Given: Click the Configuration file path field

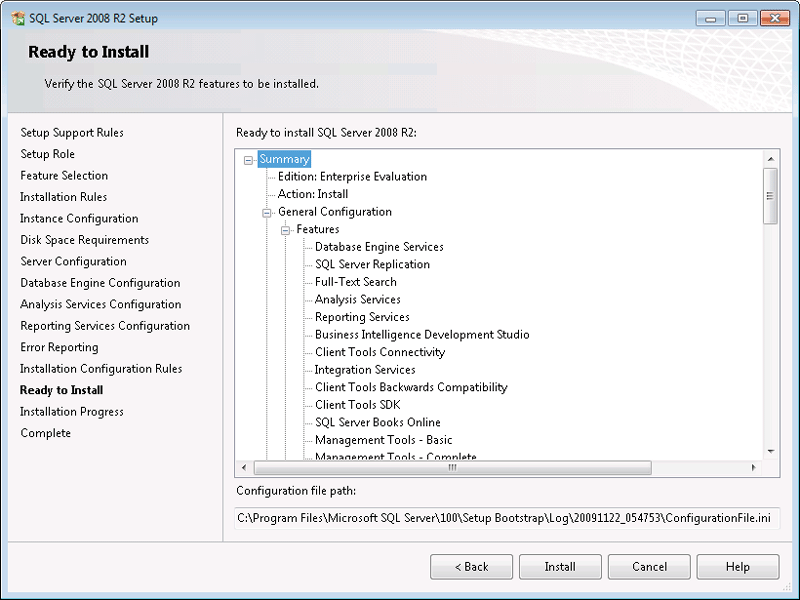Looking at the screenshot, I should [507, 518].
